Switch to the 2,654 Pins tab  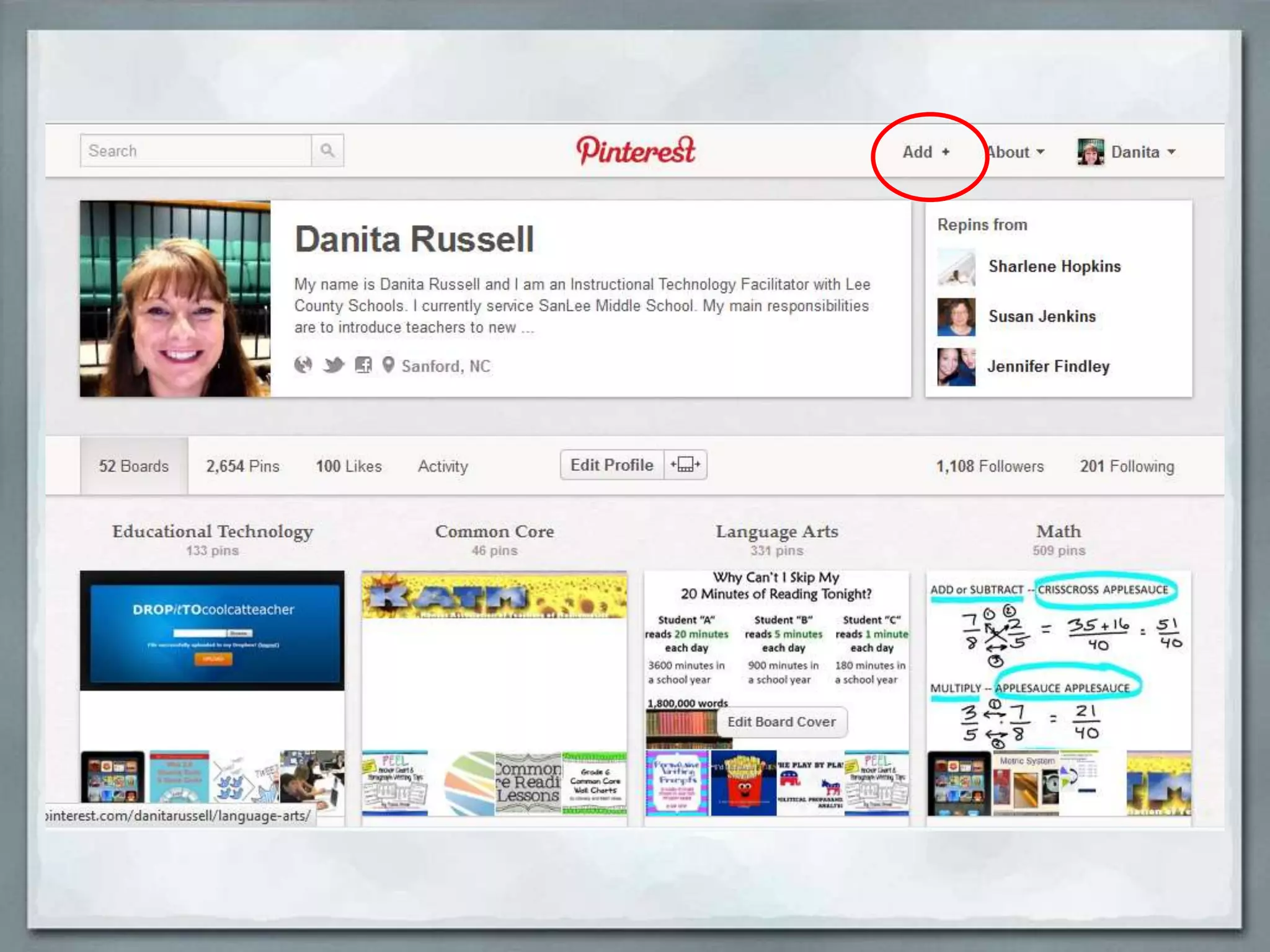(242, 466)
